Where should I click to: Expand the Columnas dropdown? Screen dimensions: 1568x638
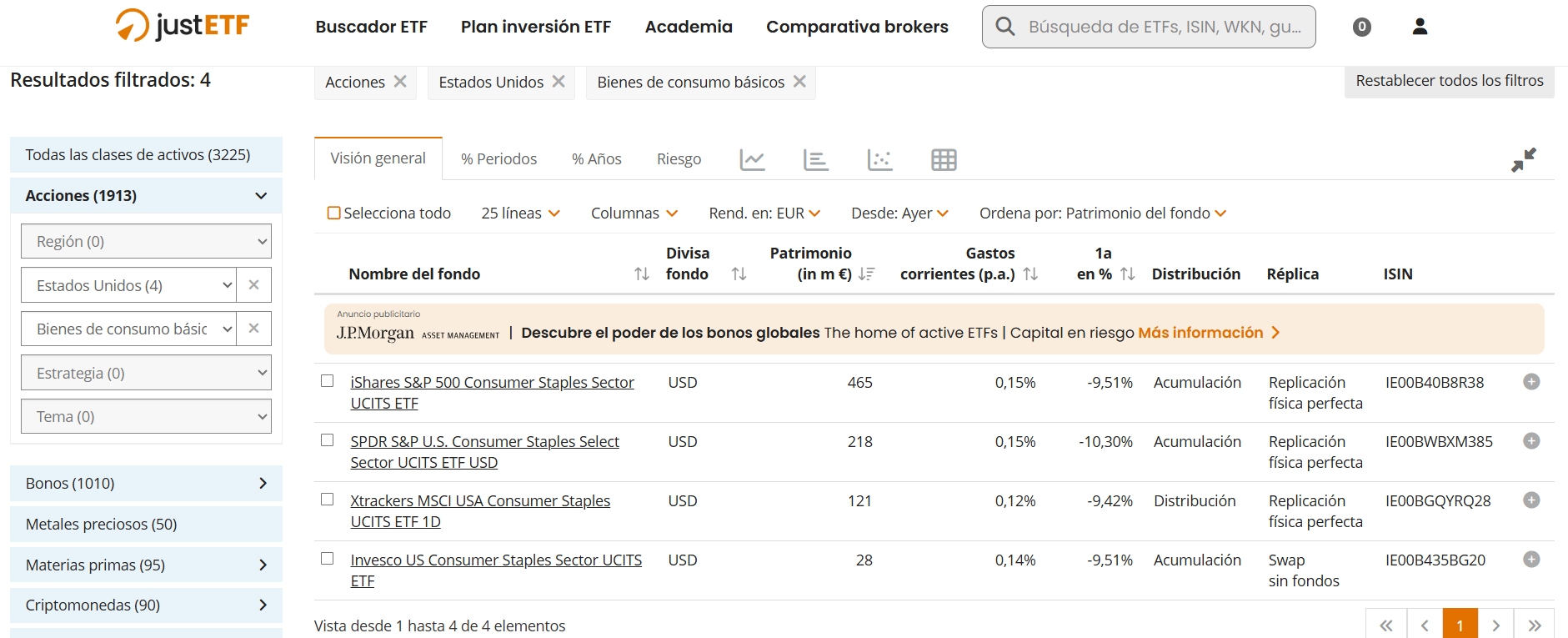(x=634, y=214)
